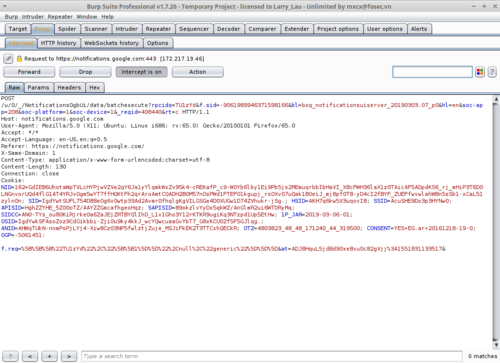Click the padlock HTTPS icon
The image size is (500, 363).
pyautogui.click(x=19, y=59)
